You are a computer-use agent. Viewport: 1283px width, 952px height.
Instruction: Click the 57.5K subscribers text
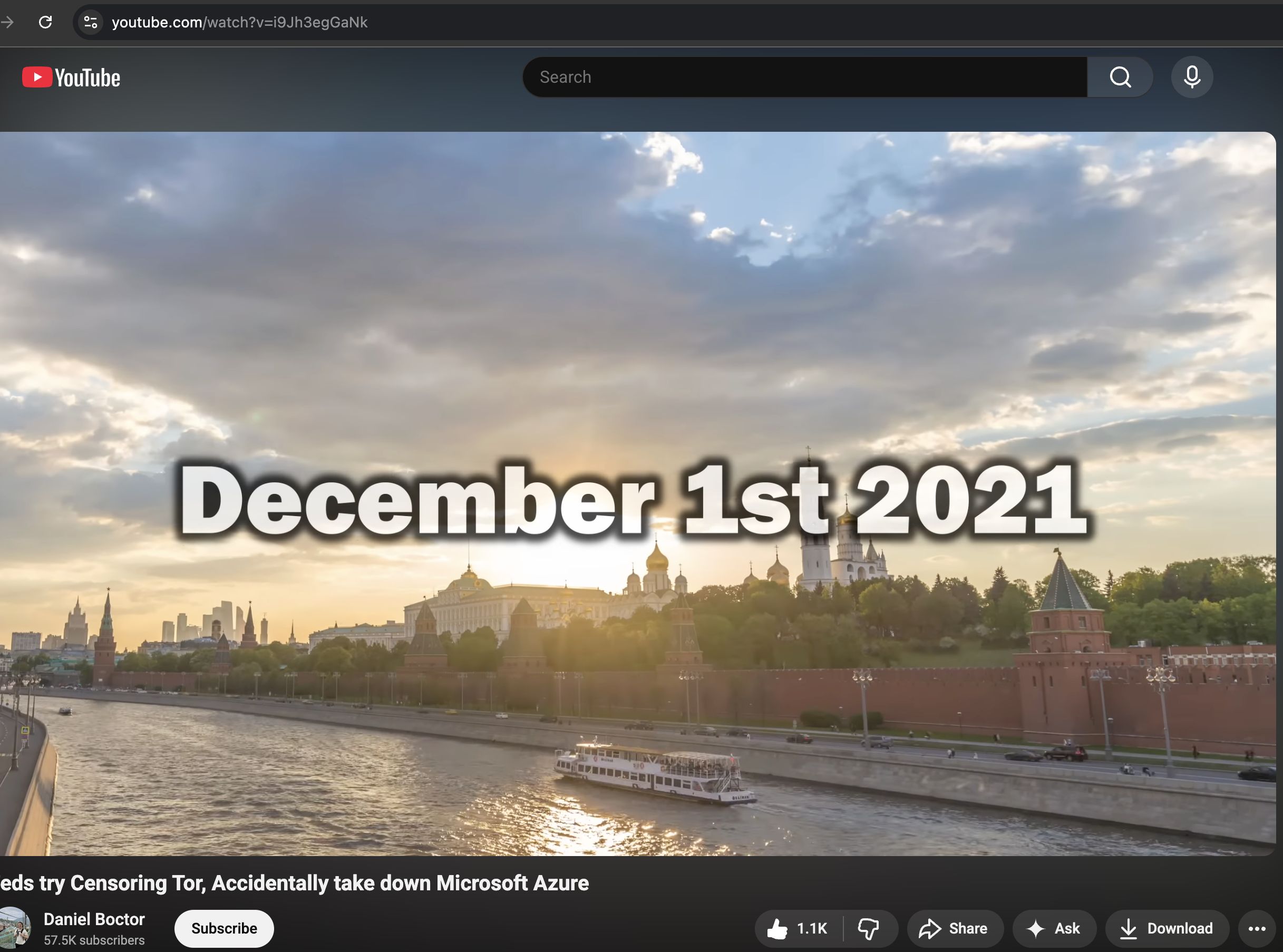pyautogui.click(x=94, y=940)
